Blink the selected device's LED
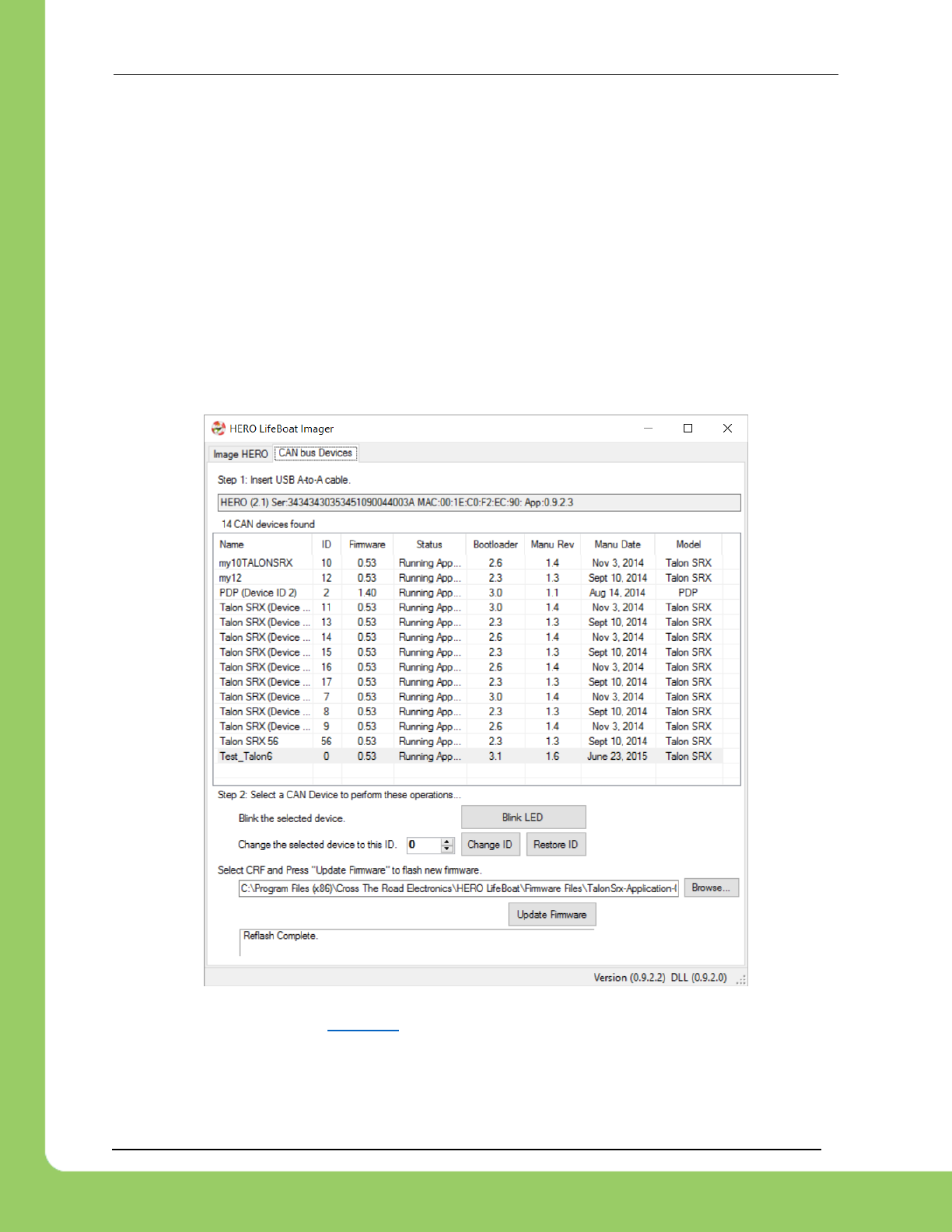Screen dimensions: 952x1232 pos(523,817)
